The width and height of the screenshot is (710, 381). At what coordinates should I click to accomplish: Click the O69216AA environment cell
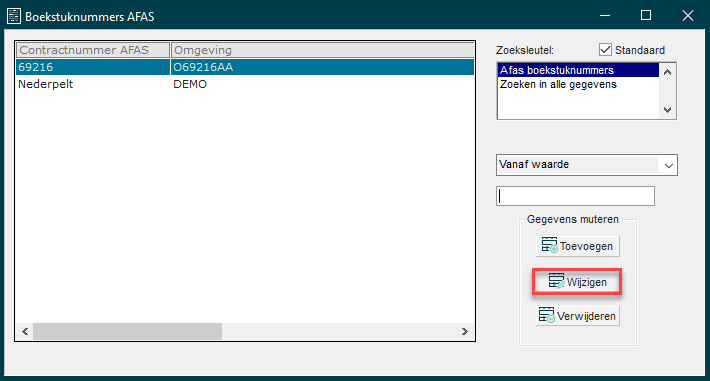(x=322, y=67)
